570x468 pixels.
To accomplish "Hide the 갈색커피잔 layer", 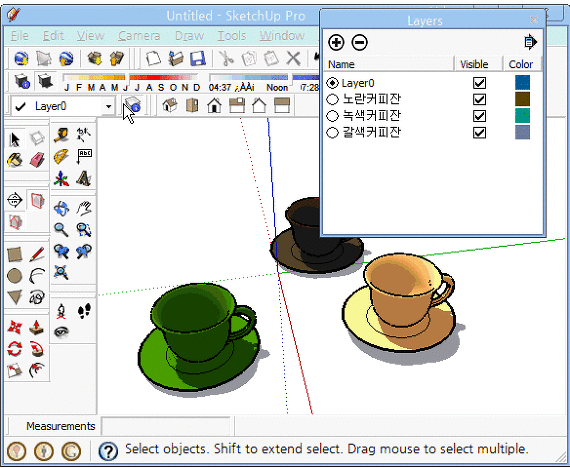I will click(x=479, y=133).
